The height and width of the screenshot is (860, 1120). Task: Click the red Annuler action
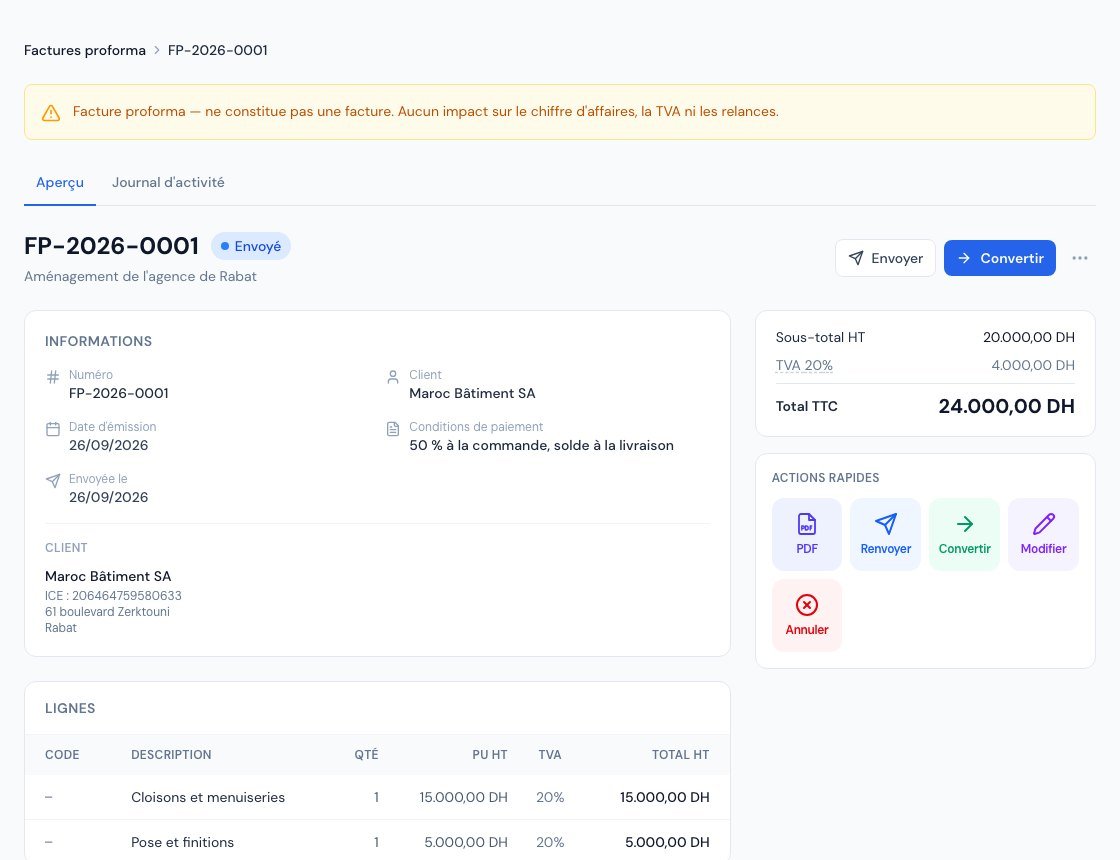pyautogui.click(x=806, y=615)
